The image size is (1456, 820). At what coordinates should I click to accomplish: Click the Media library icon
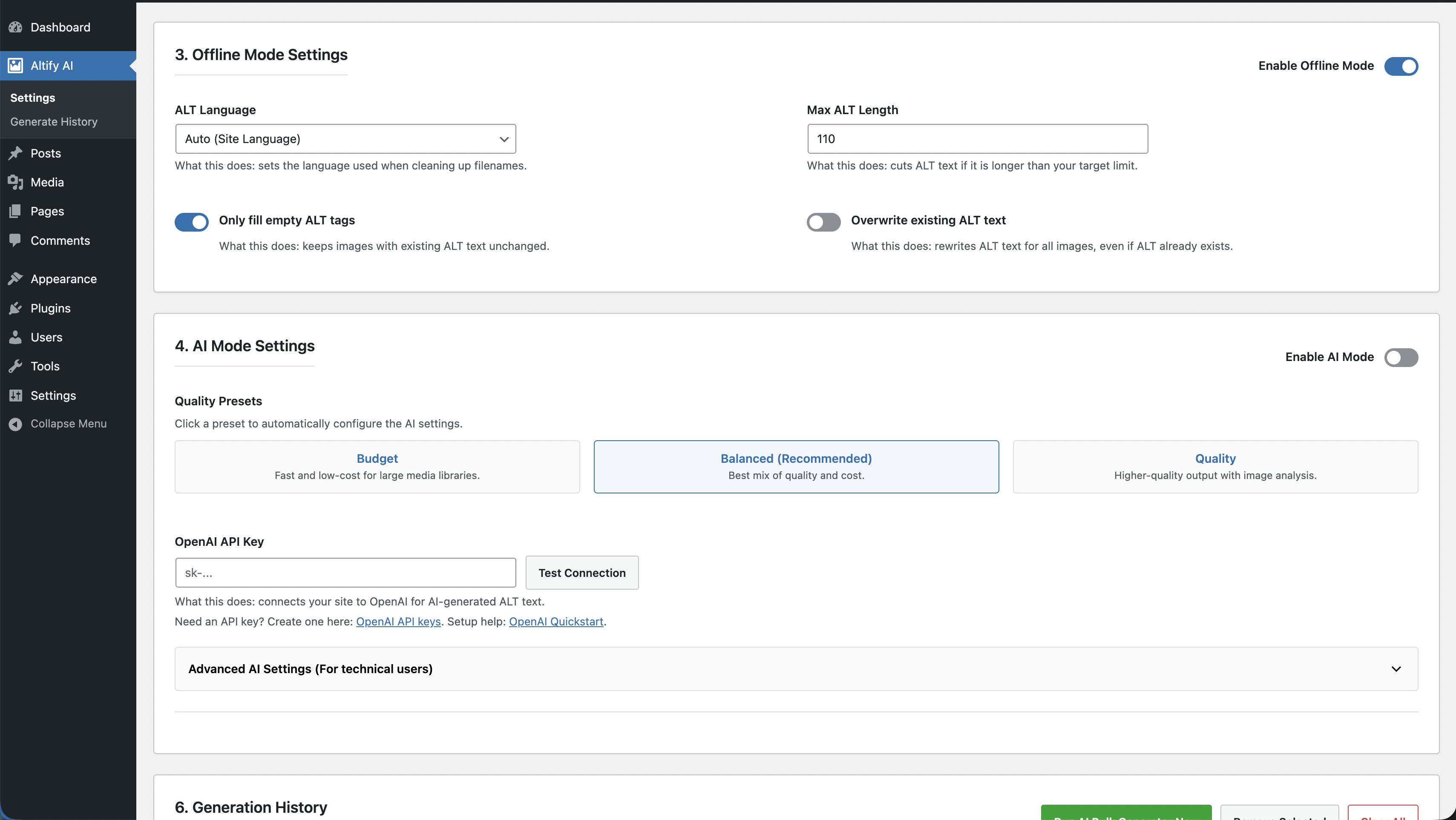click(x=15, y=182)
